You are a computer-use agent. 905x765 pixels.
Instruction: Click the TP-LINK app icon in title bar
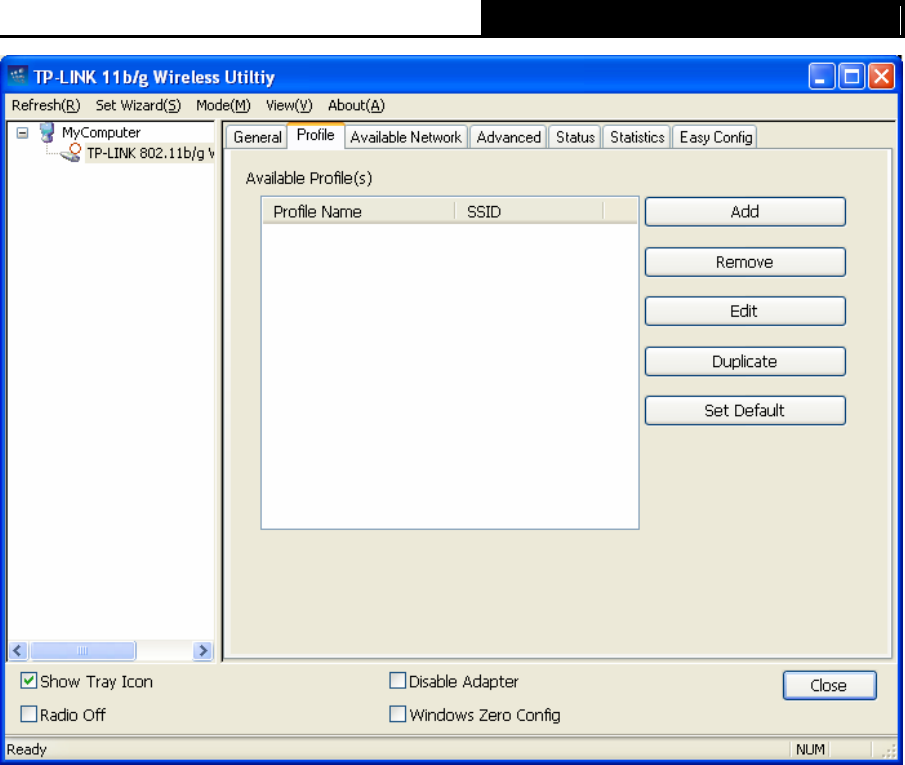coord(18,76)
